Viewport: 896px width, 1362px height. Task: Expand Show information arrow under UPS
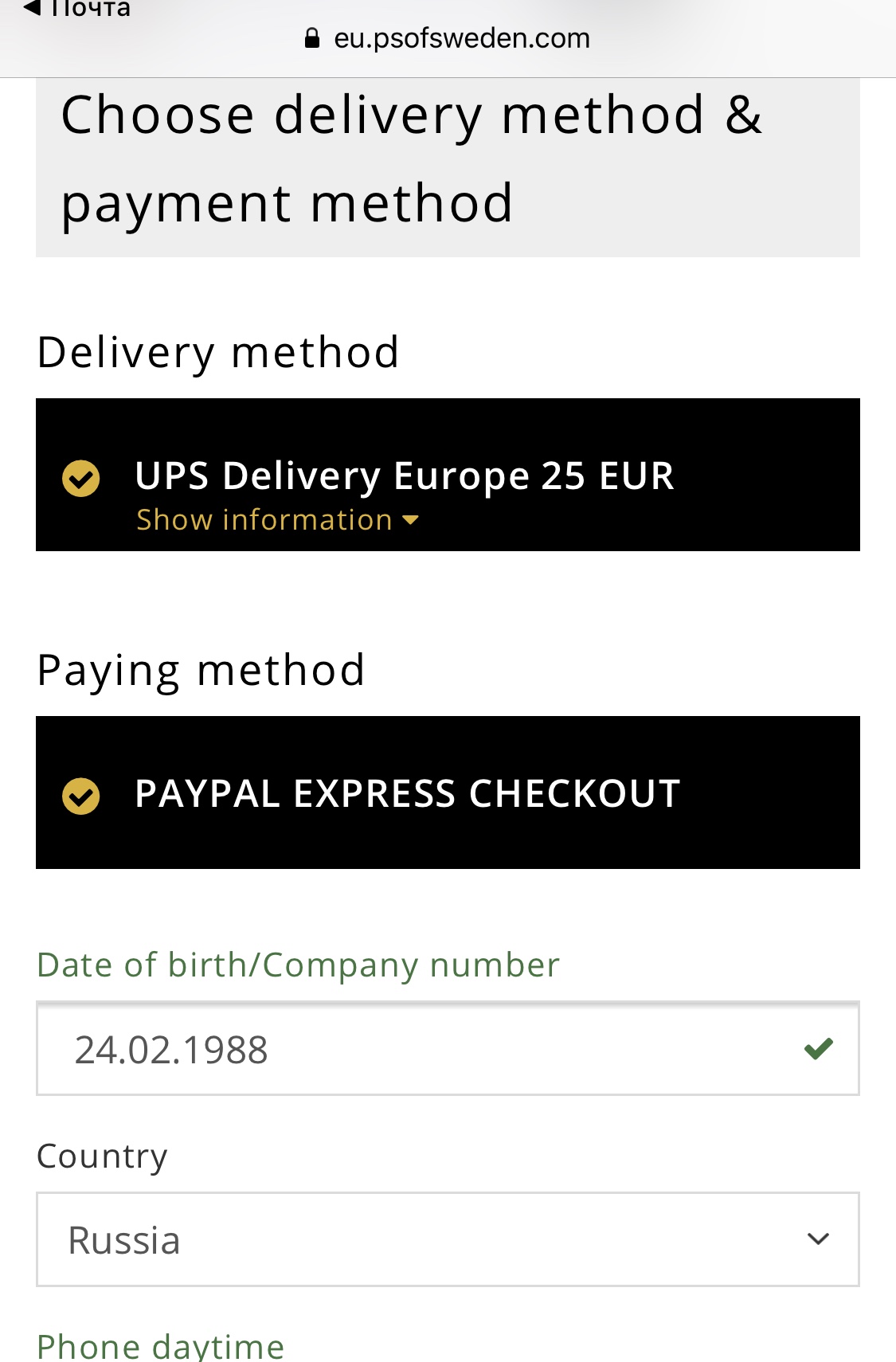(x=411, y=520)
